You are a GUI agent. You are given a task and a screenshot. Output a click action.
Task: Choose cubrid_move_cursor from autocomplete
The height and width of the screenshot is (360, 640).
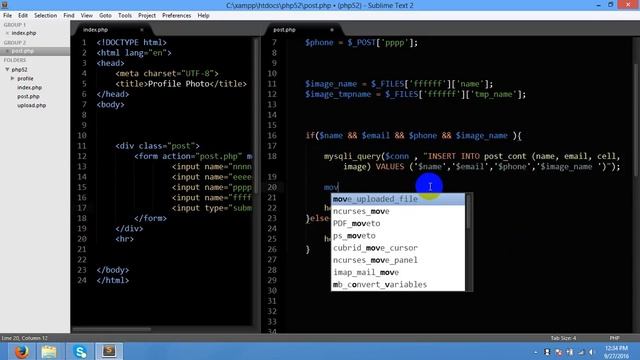[x=398, y=248]
